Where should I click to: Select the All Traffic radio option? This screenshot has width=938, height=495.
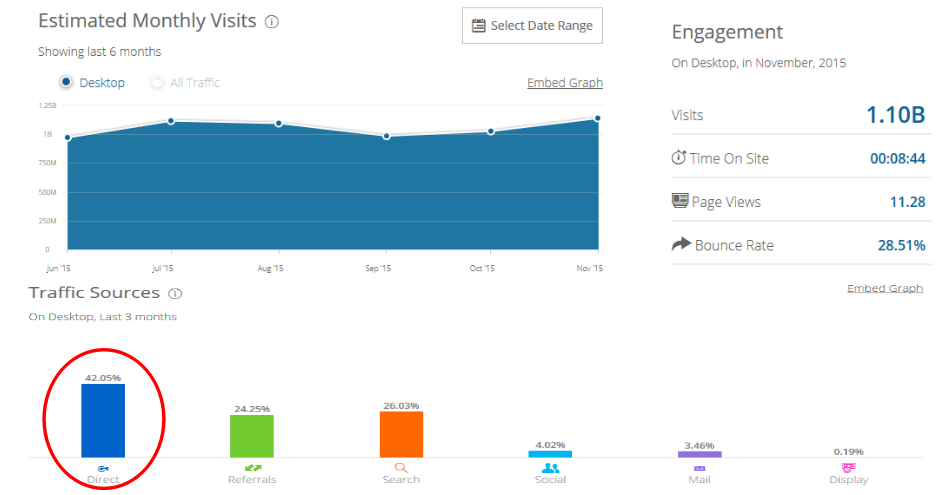pos(157,82)
